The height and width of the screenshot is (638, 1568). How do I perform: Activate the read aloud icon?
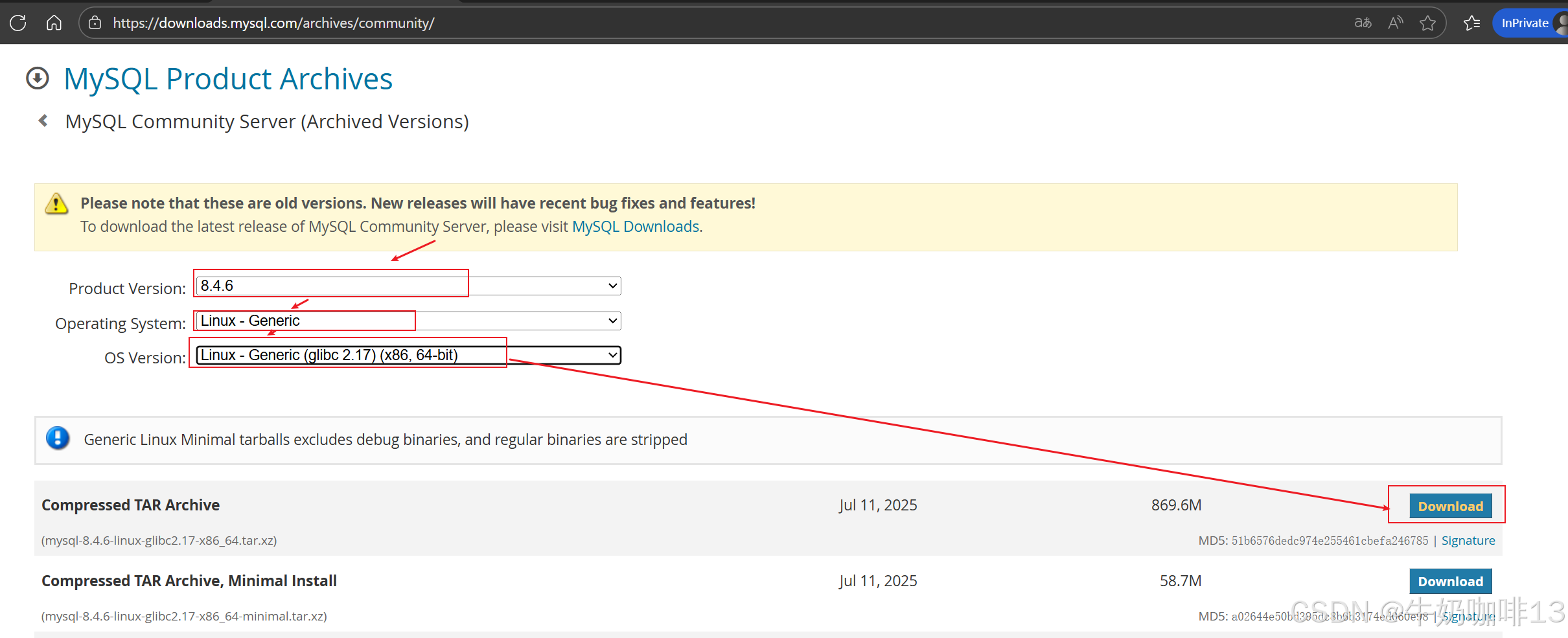tap(1396, 23)
